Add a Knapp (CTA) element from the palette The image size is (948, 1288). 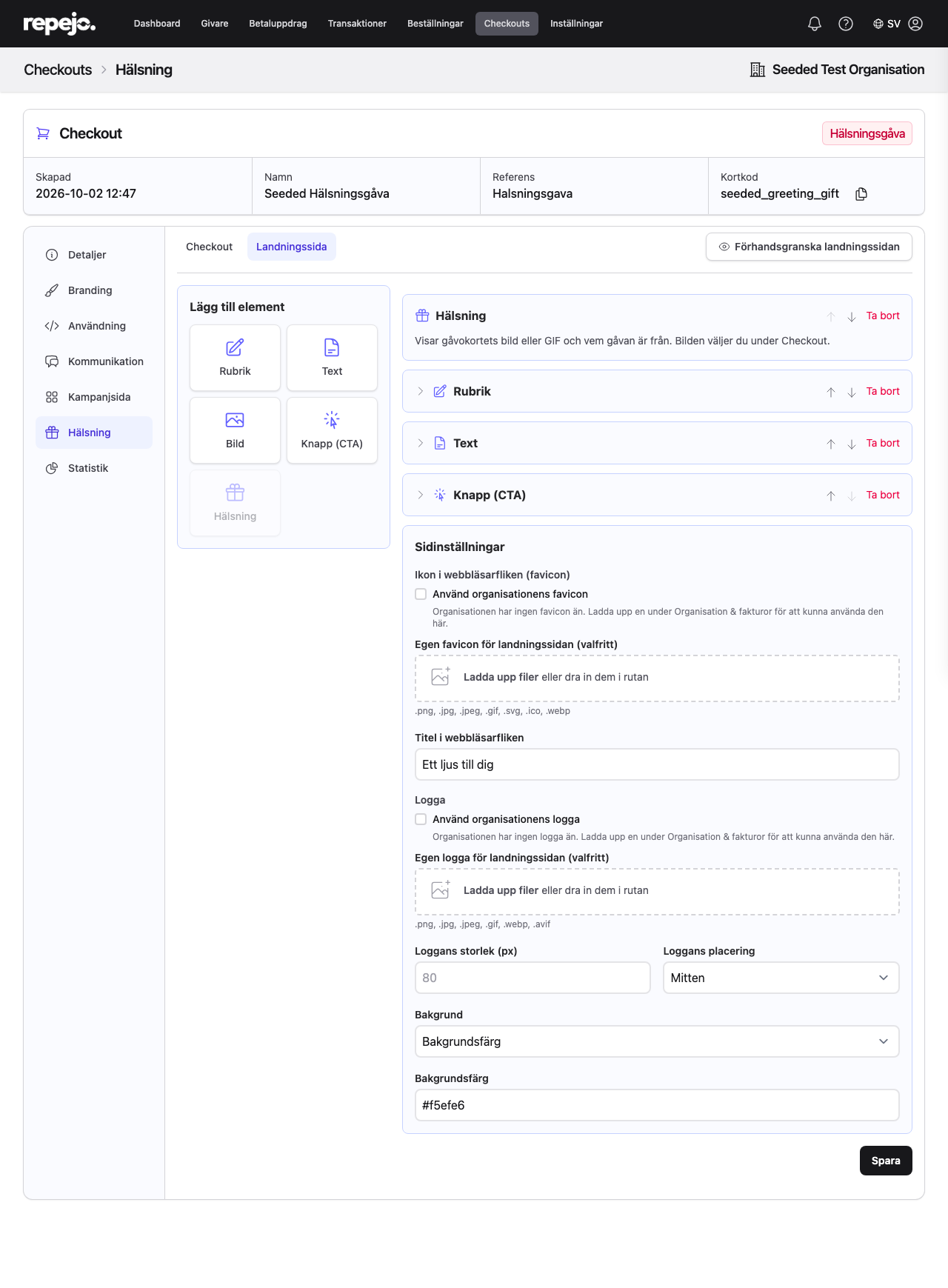(332, 430)
